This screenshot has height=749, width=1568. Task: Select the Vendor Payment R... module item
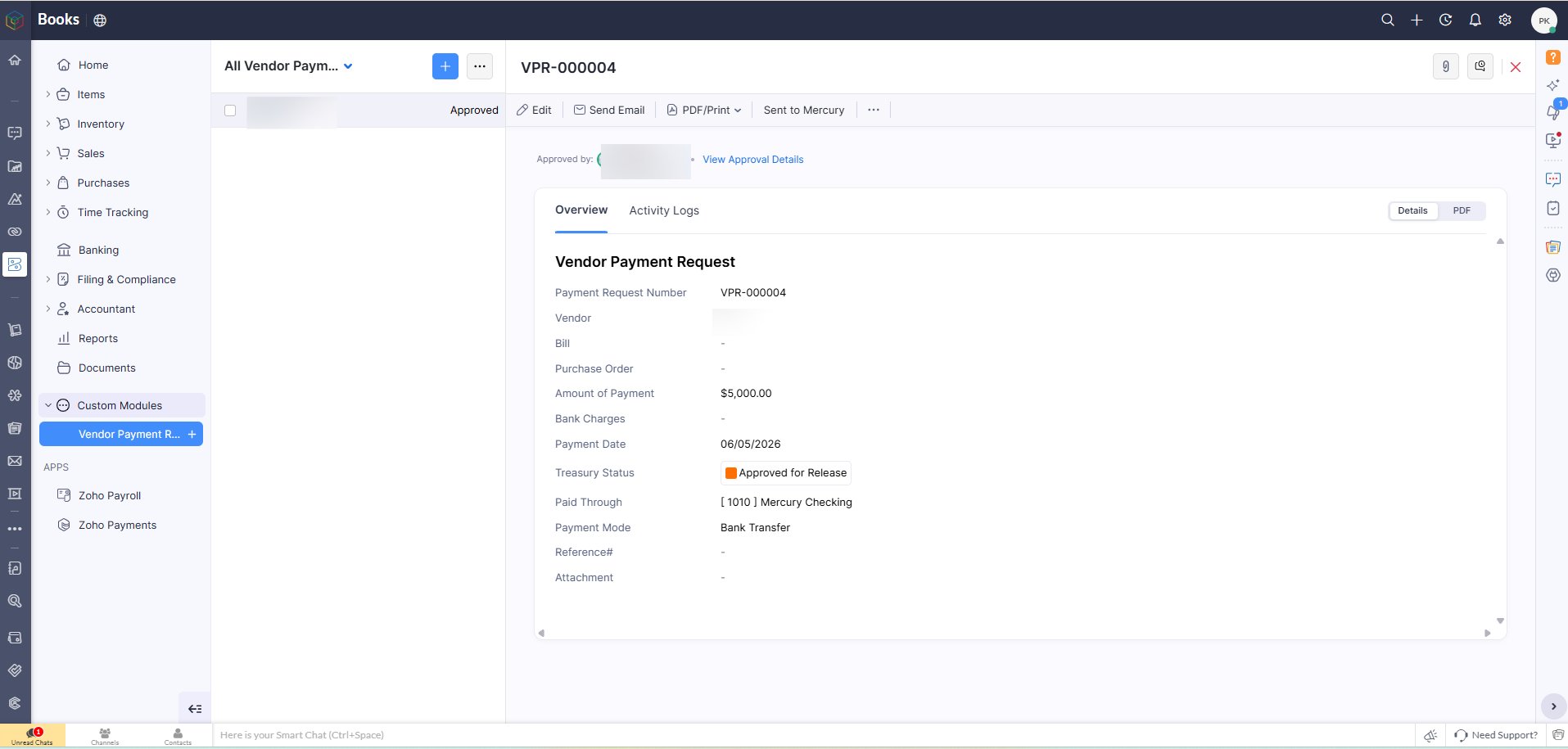point(121,434)
